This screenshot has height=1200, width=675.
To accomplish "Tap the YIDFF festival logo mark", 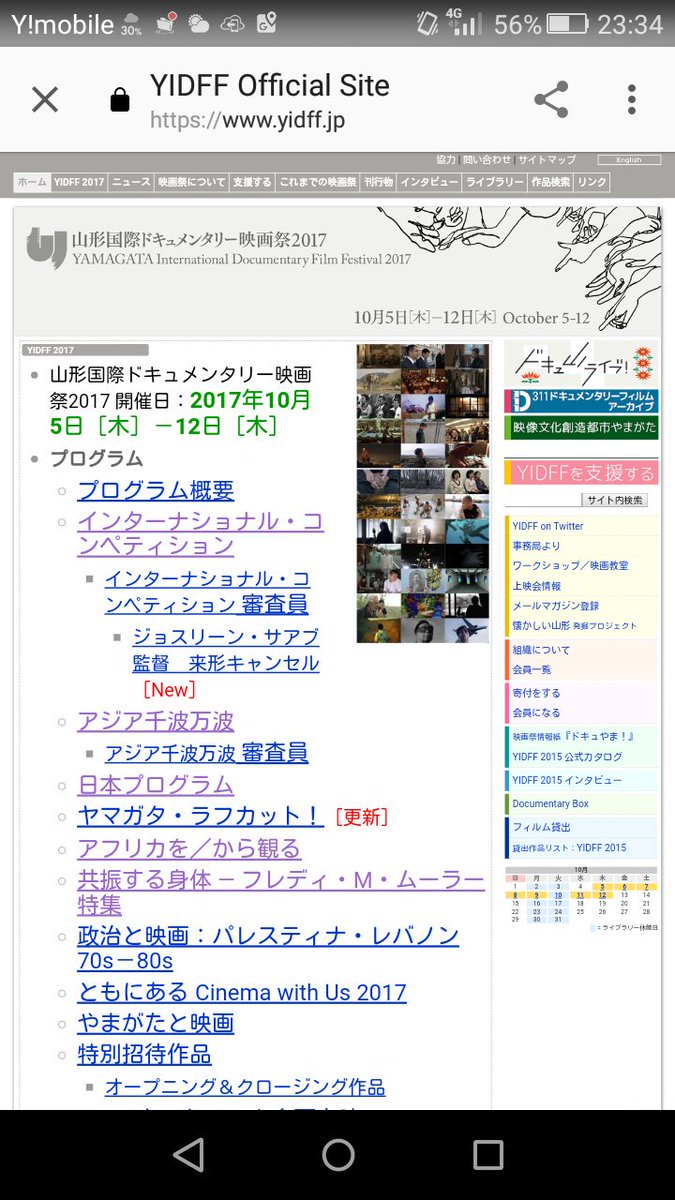I will tap(47, 248).
